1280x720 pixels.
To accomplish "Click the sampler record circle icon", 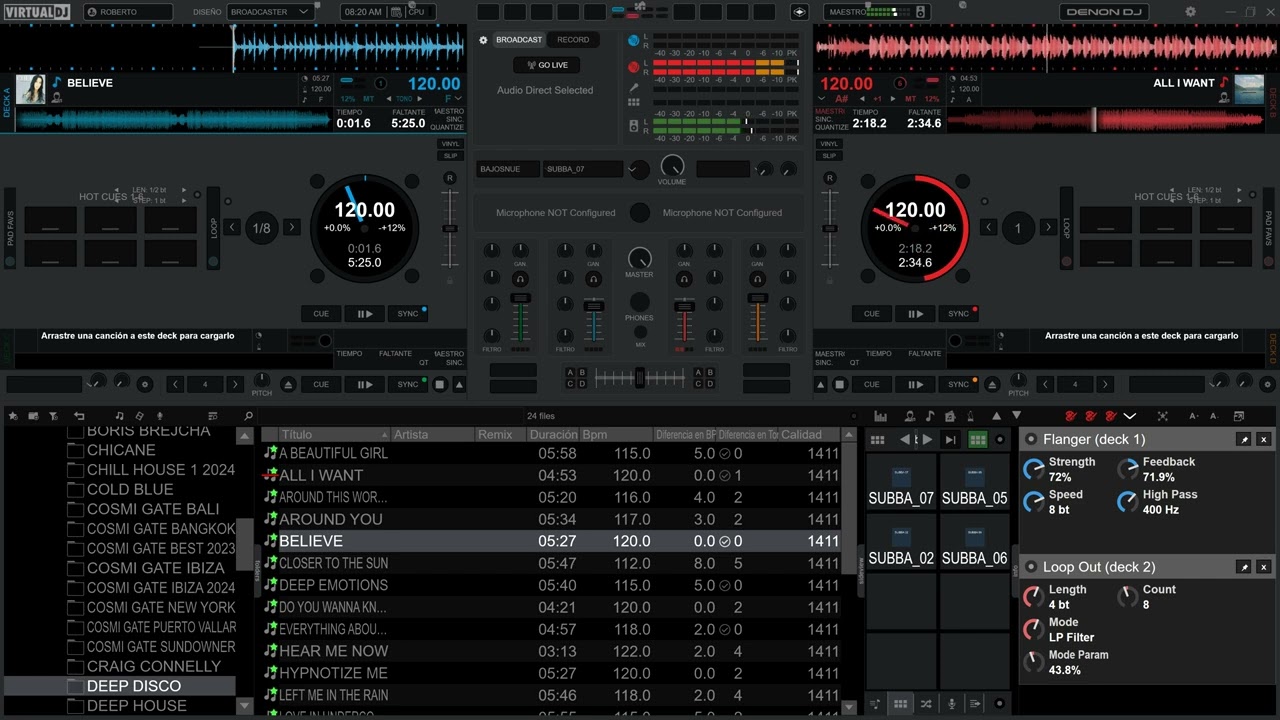I will tap(999, 439).
